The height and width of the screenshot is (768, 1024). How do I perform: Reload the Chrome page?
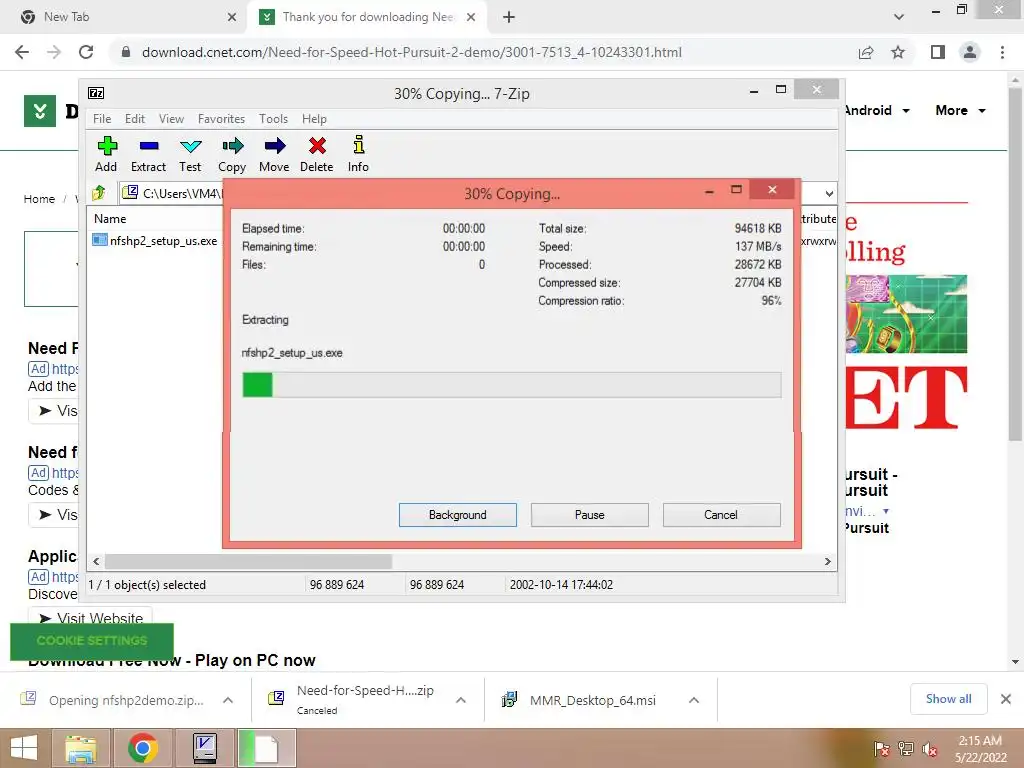click(86, 52)
